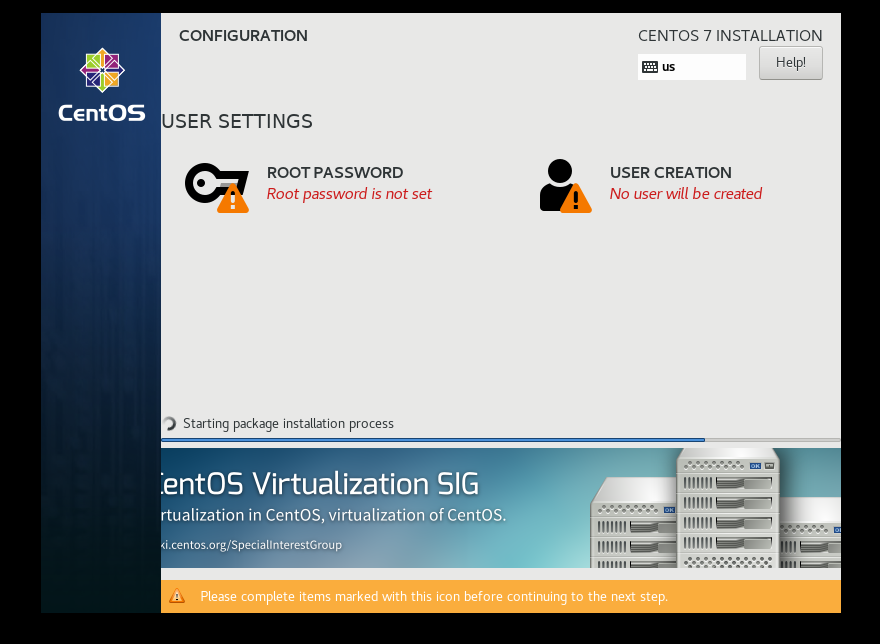
Task: Click the USER SETTINGS section heading
Action: (x=237, y=121)
